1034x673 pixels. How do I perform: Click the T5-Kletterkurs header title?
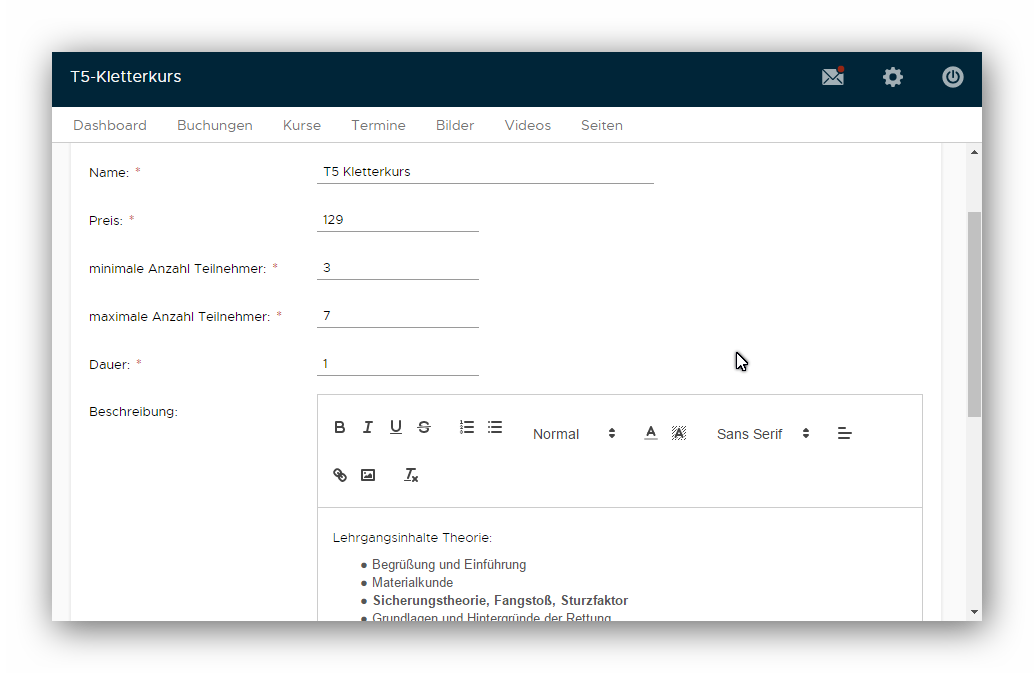126,76
